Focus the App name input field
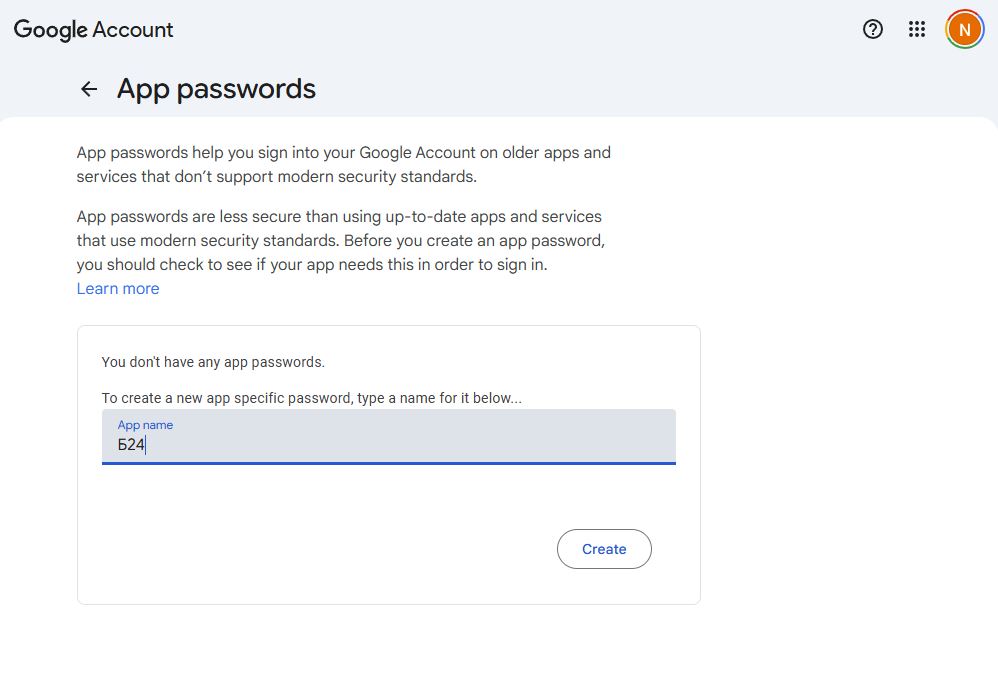Image resolution: width=998 pixels, height=691 pixels. (x=388, y=444)
